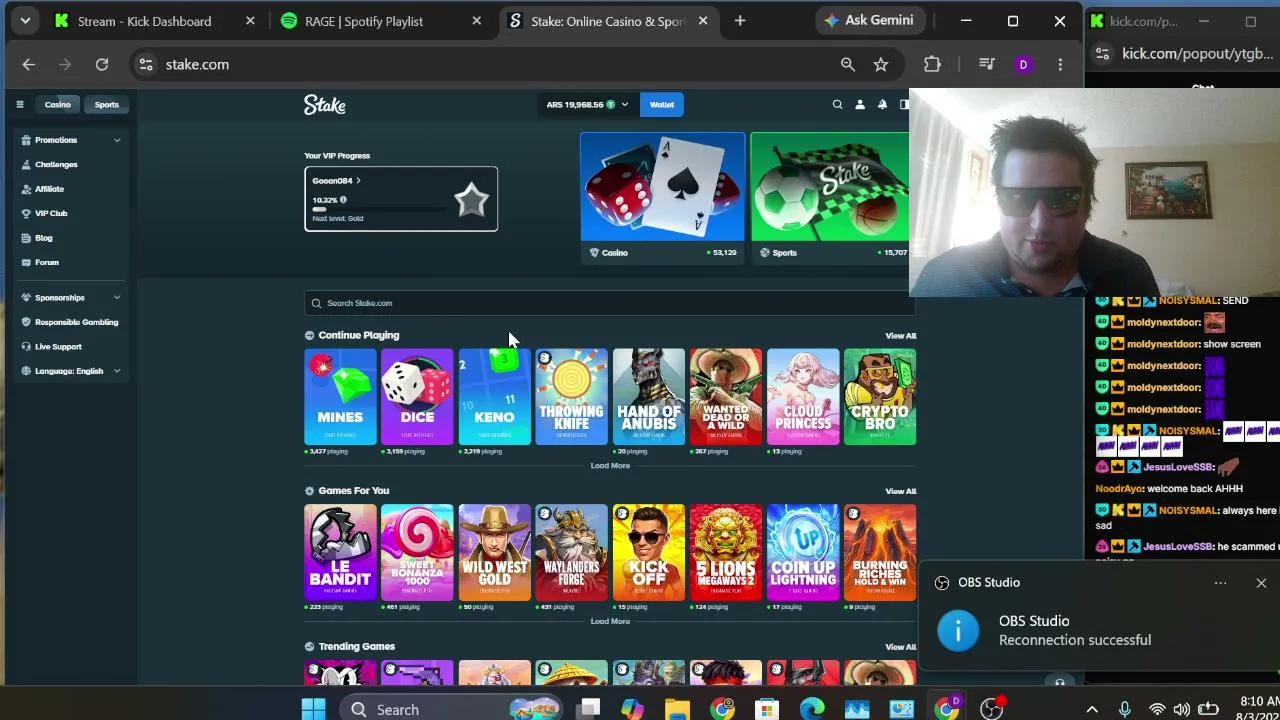Open the Chrome media control icon
Viewport: 1280px width, 720px height.
coord(986,64)
